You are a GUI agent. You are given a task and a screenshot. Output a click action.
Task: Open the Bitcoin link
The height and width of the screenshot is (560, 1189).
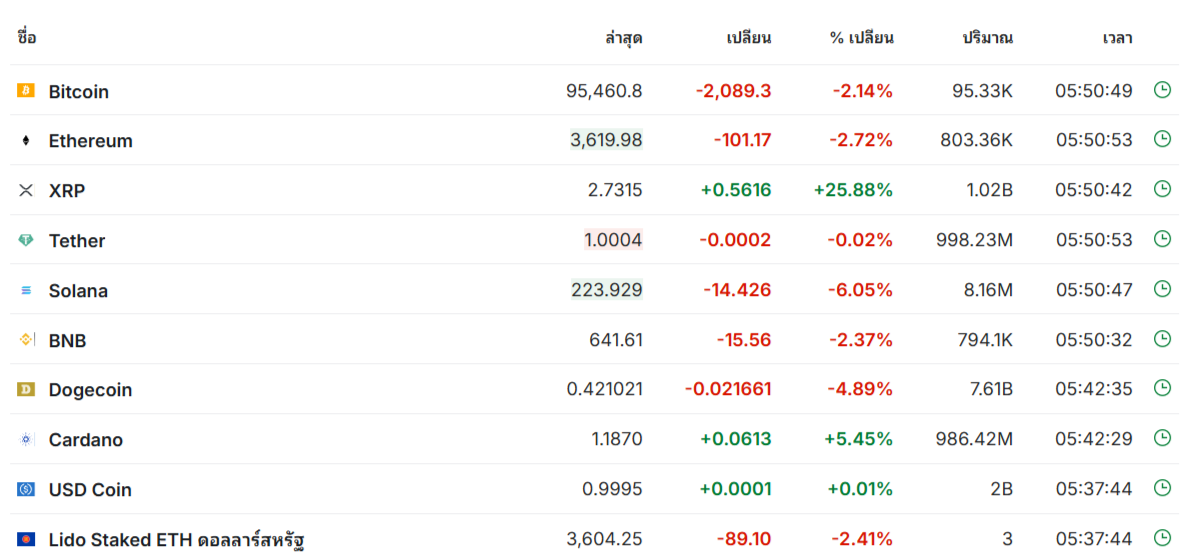click(x=79, y=92)
